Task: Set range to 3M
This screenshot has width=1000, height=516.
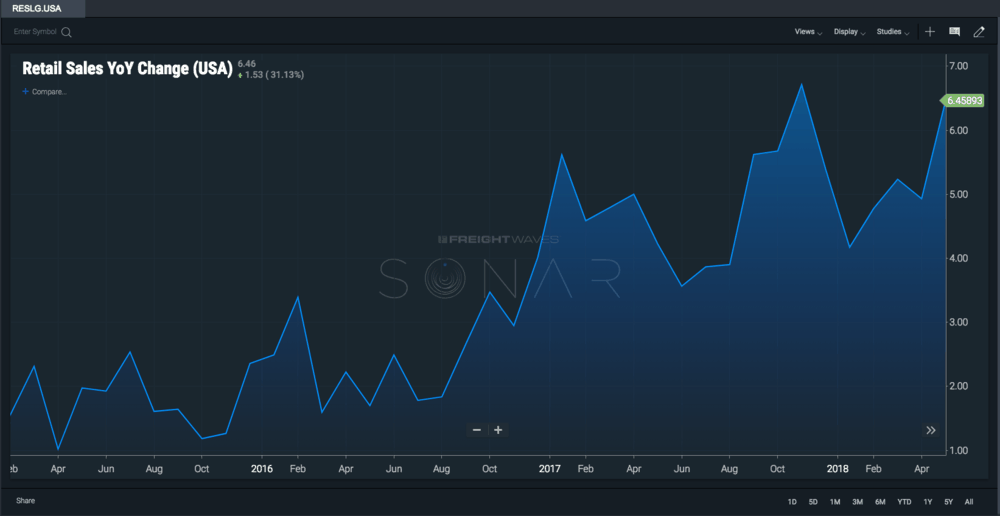Action: pyautogui.click(x=858, y=502)
